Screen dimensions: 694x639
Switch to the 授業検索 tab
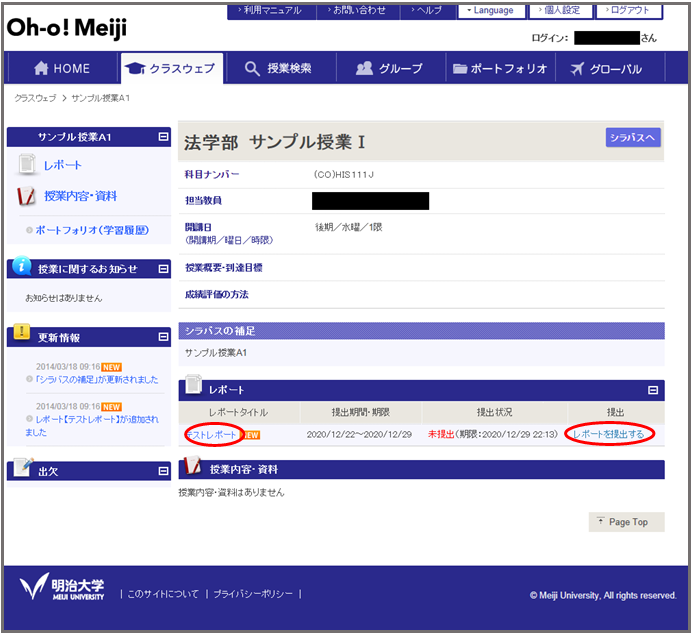pyautogui.click(x=279, y=68)
